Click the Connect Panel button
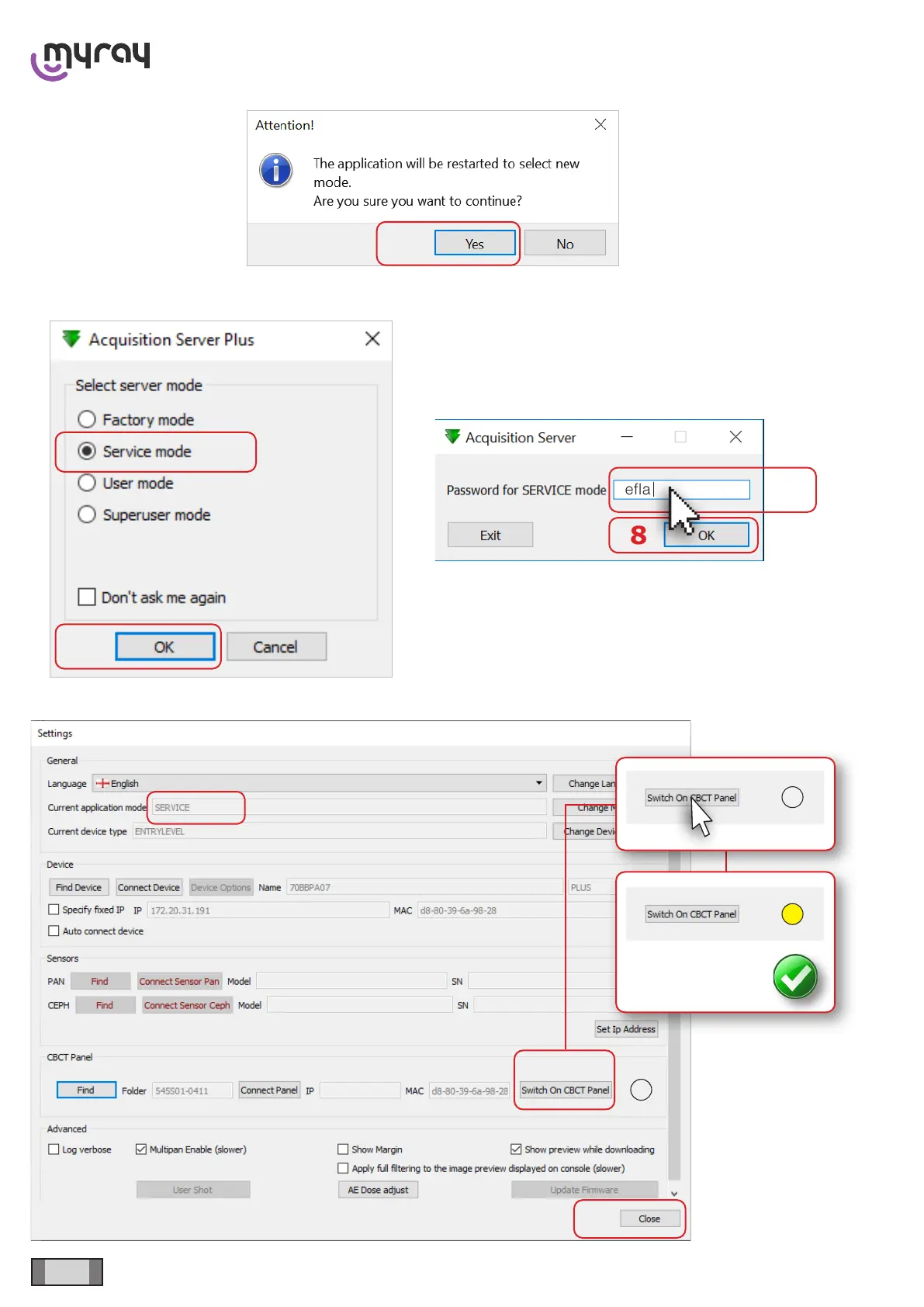Image resolution: width=924 pixels, height=1307 pixels. point(269,1090)
